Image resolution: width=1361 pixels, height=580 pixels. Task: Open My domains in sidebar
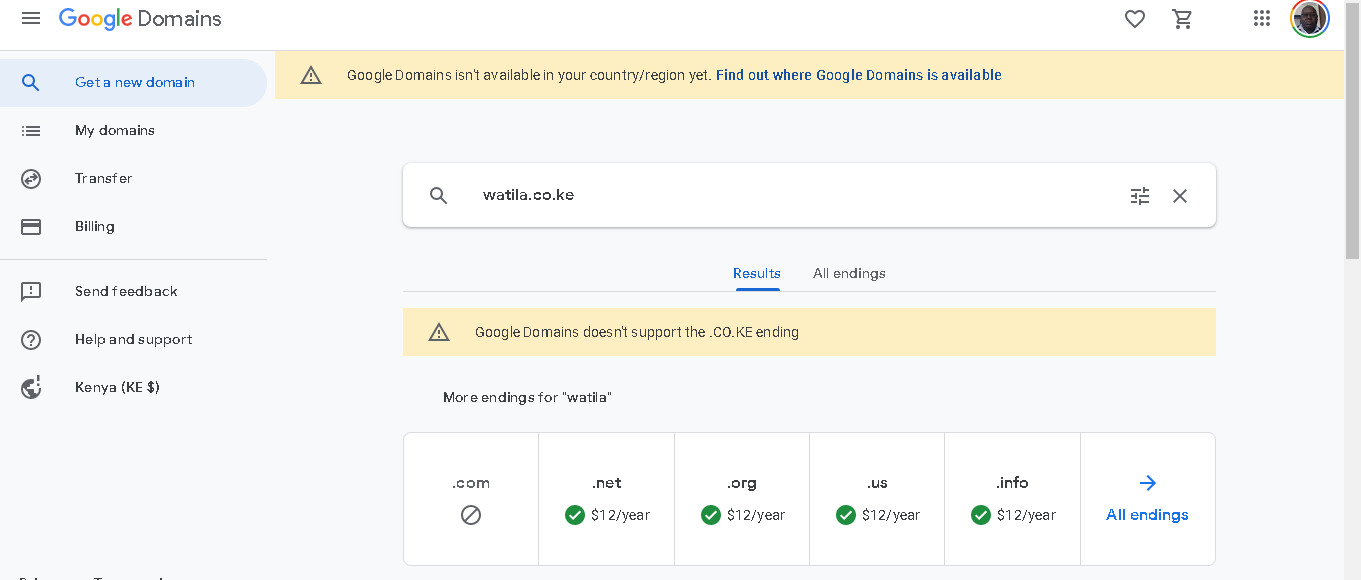(x=133, y=131)
